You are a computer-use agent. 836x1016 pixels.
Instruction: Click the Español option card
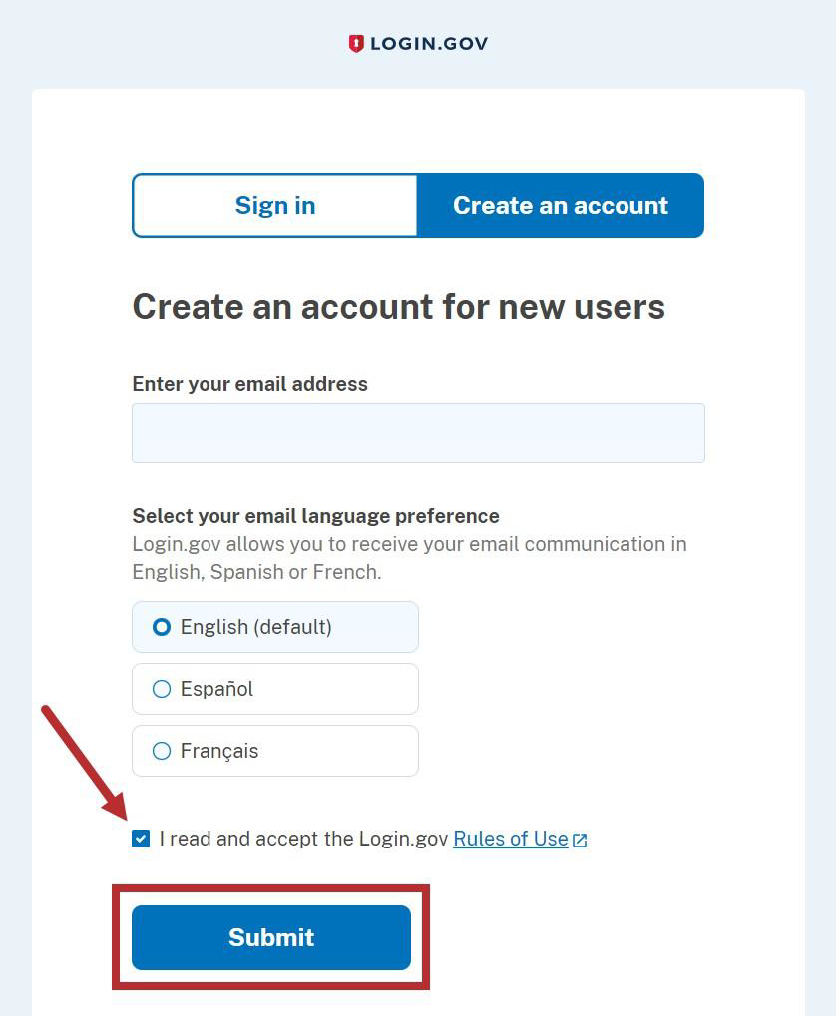pyautogui.click(x=275, y=689)
